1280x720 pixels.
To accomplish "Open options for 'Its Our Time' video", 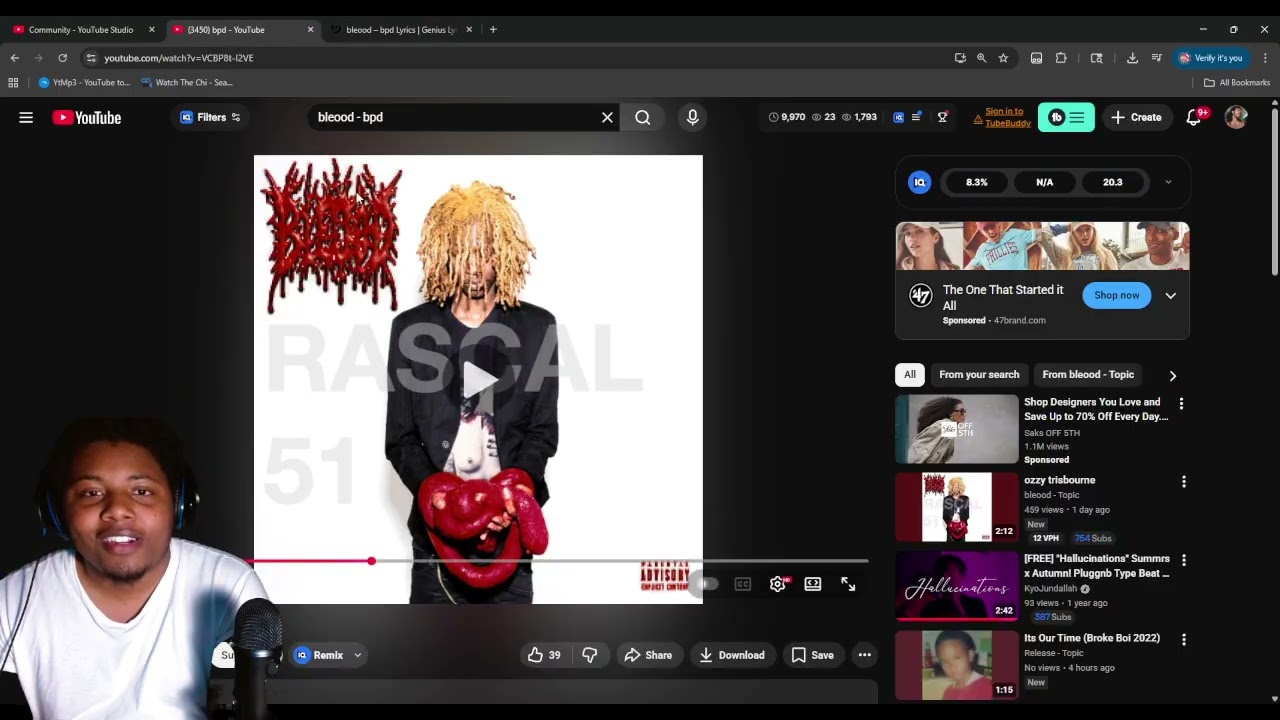I will [x=1184, y=640].
